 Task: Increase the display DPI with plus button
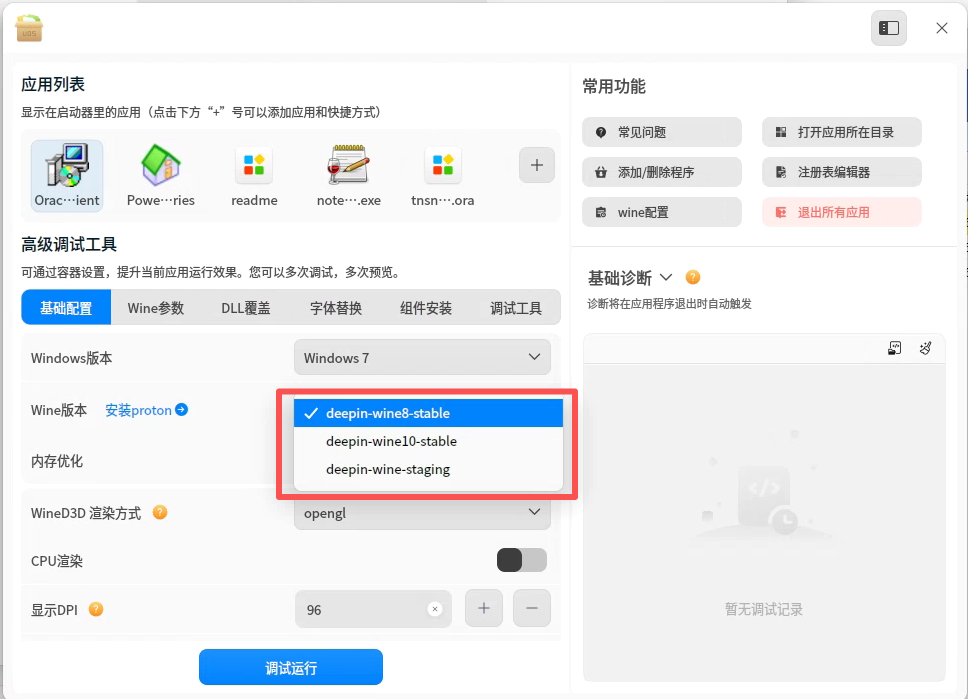click(x=484, y=608)
